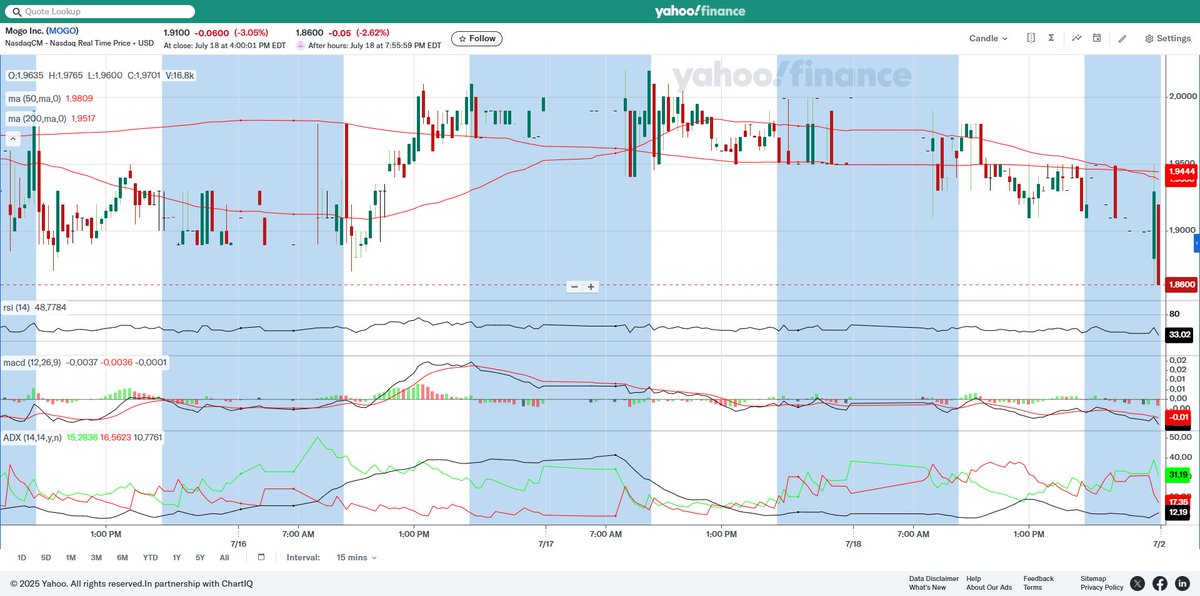This screenshot has height=596, width=1200.
Task: Click the red 1.9444 price tag
Action: pyautogui.click(x=1183, y=171)
